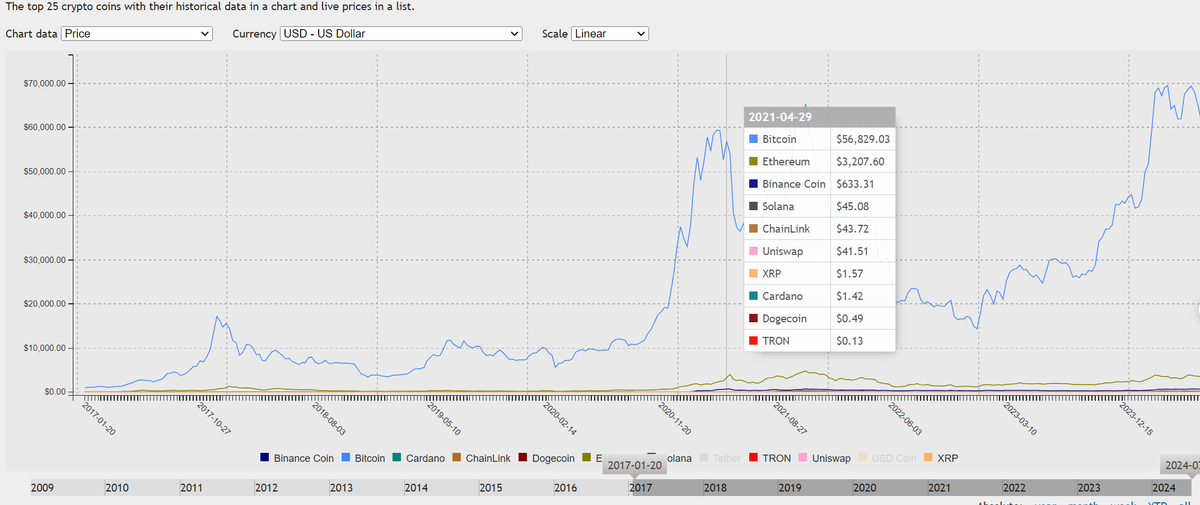Click the Solana row in the tooltip
Screen dimensions: 1200x505
click(x=818, y=206)
